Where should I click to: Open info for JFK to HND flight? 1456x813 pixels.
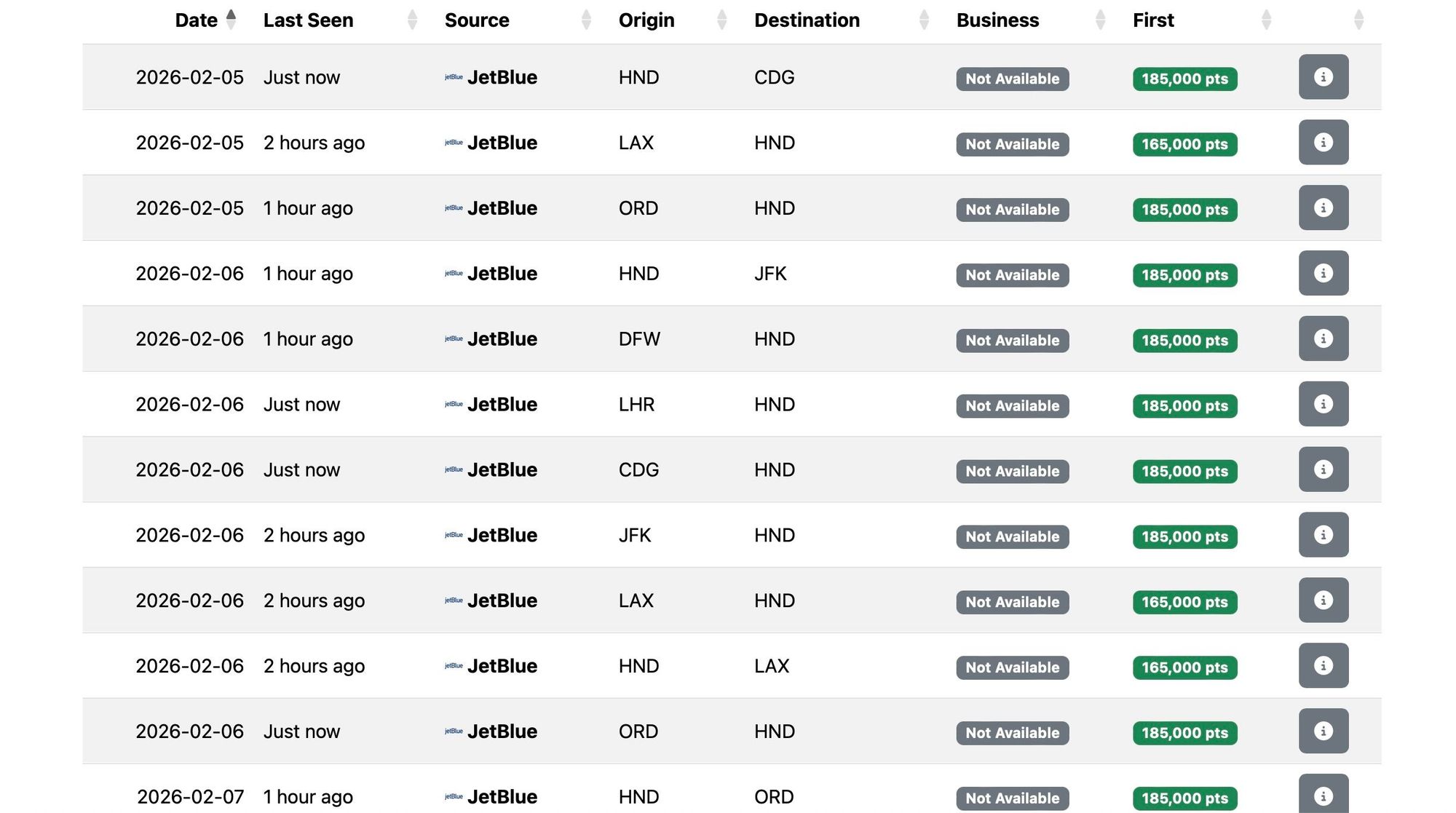coord(1323,536)
